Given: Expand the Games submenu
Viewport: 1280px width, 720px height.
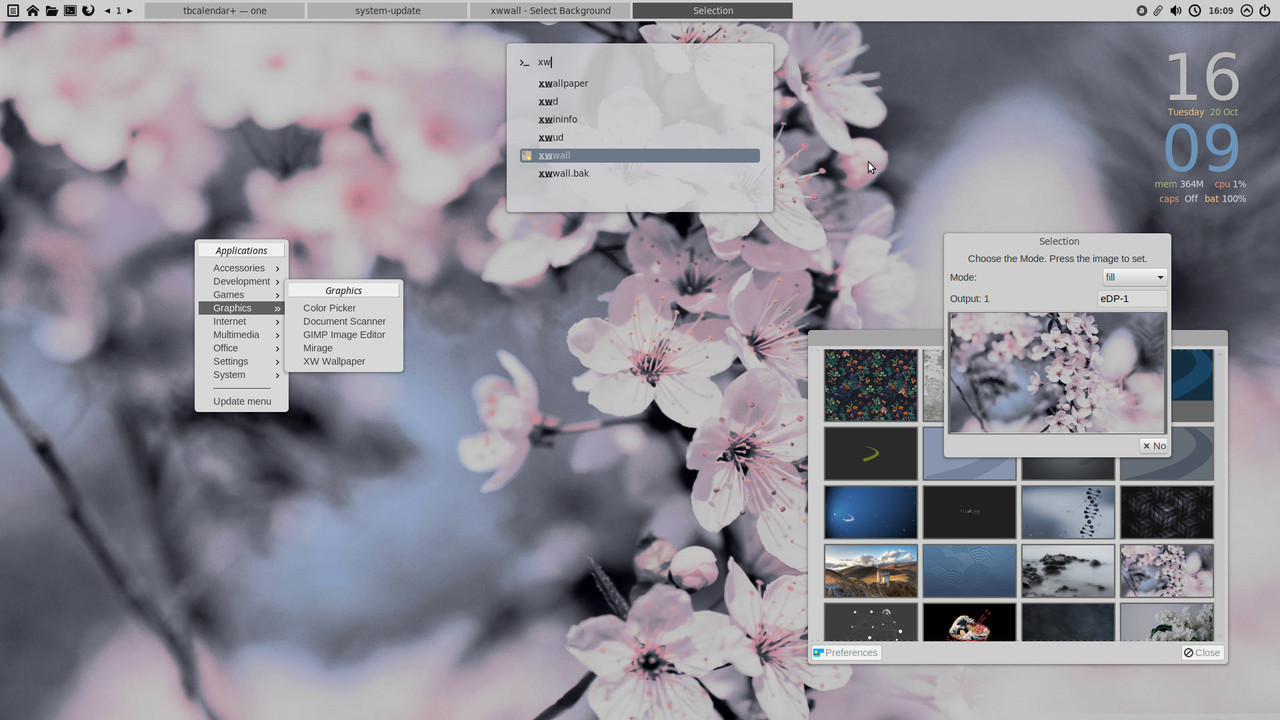Looking at the screenshot, I should click(241, 295).
